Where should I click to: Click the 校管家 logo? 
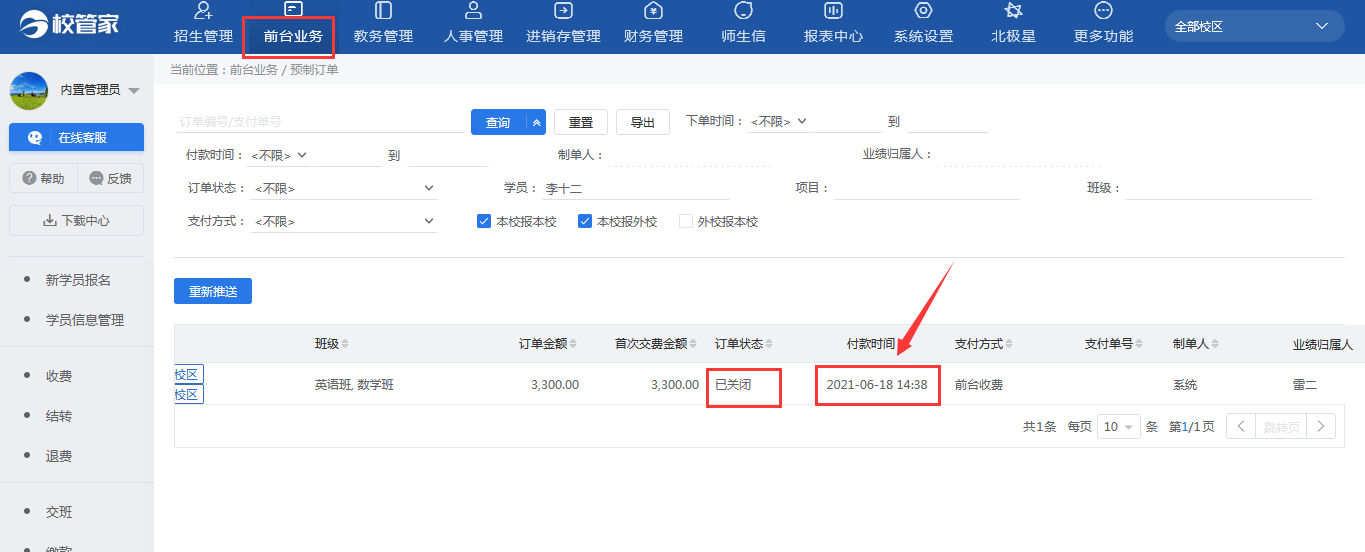(69, 23)
